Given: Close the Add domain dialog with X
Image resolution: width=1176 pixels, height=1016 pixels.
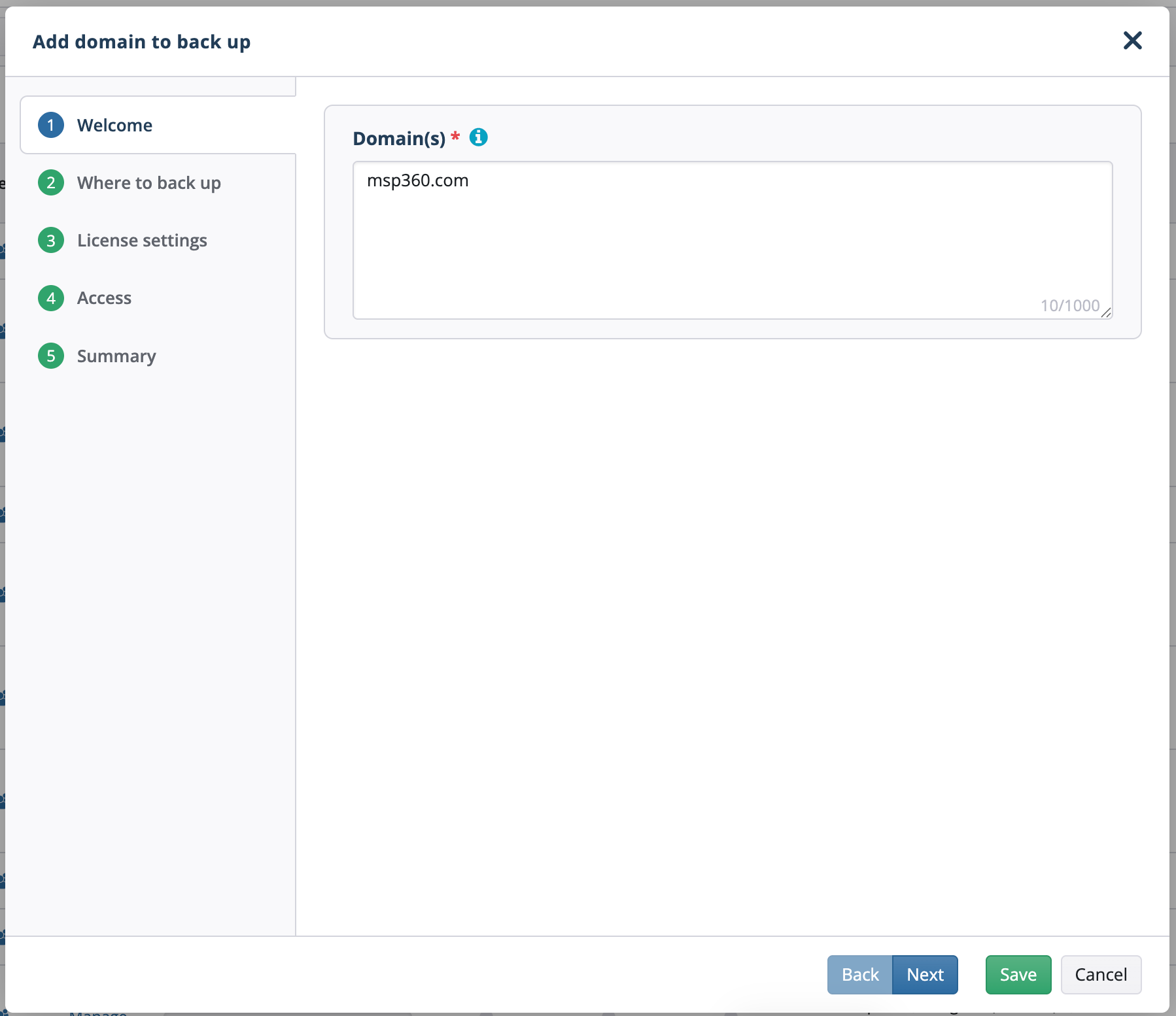Looking at the screenshot, I should coord(1132,41).
